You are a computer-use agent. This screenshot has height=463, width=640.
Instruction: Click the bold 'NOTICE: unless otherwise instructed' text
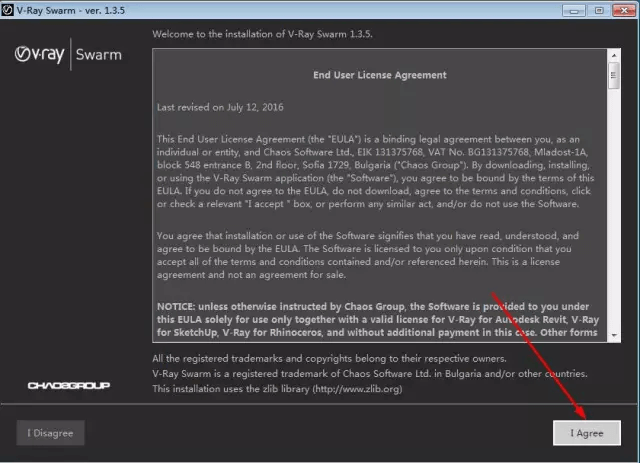(378, 319)
